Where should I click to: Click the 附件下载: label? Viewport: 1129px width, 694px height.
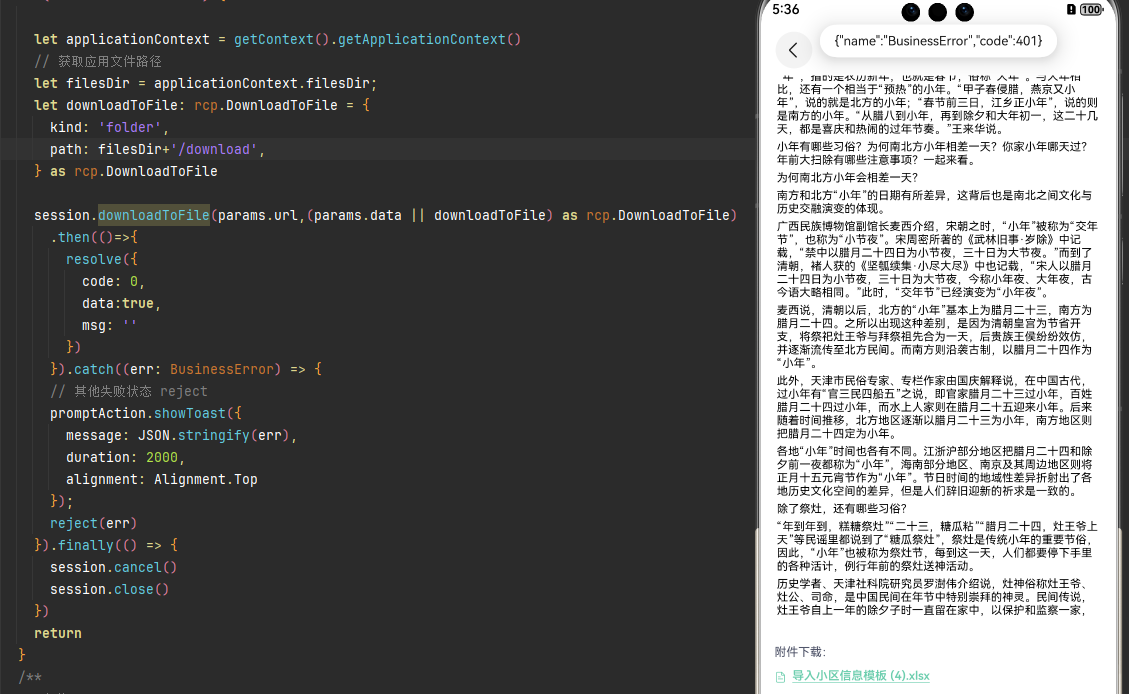(x=800, y=652)
